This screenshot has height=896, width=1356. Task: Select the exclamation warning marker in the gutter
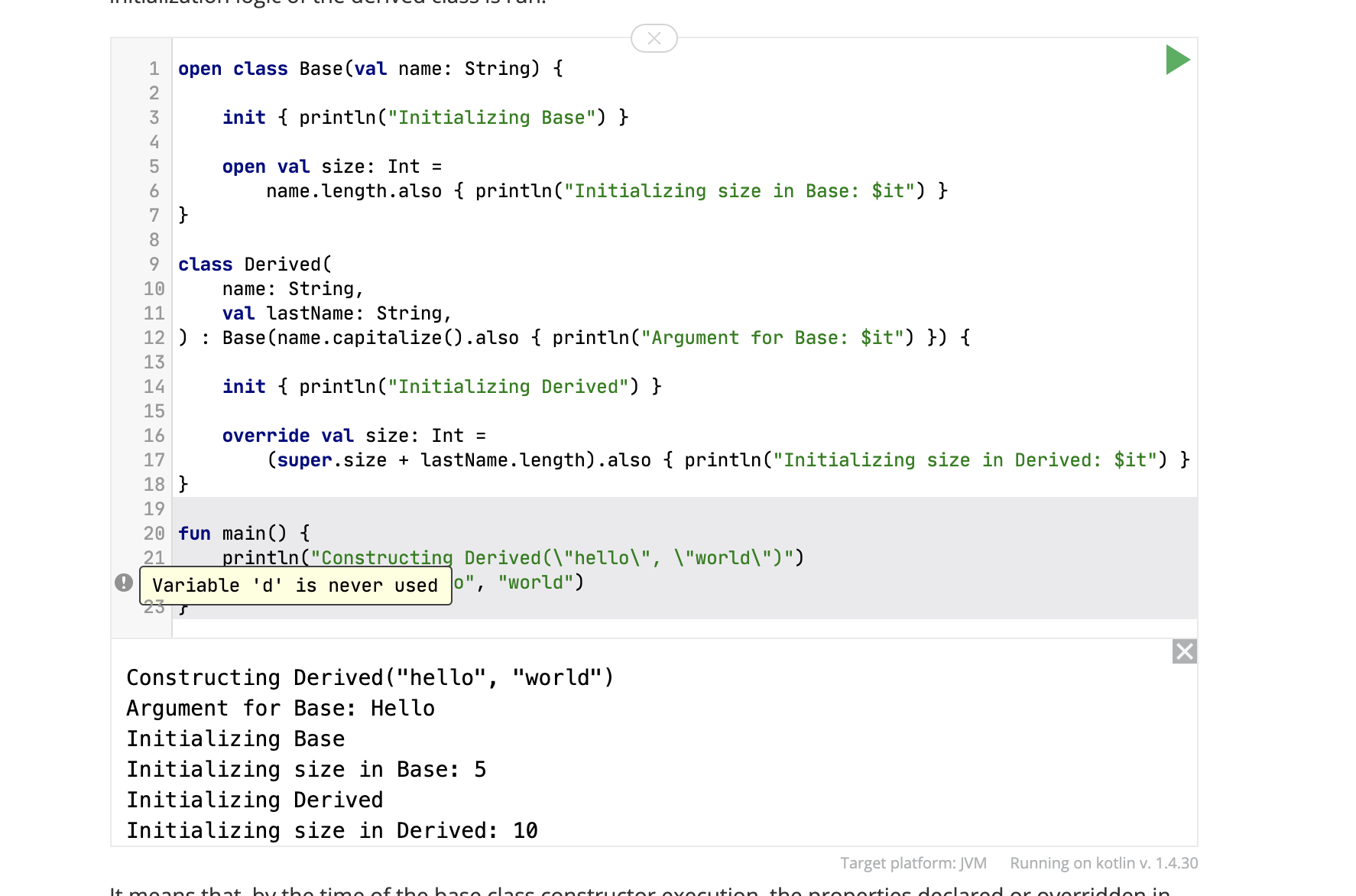123,583
